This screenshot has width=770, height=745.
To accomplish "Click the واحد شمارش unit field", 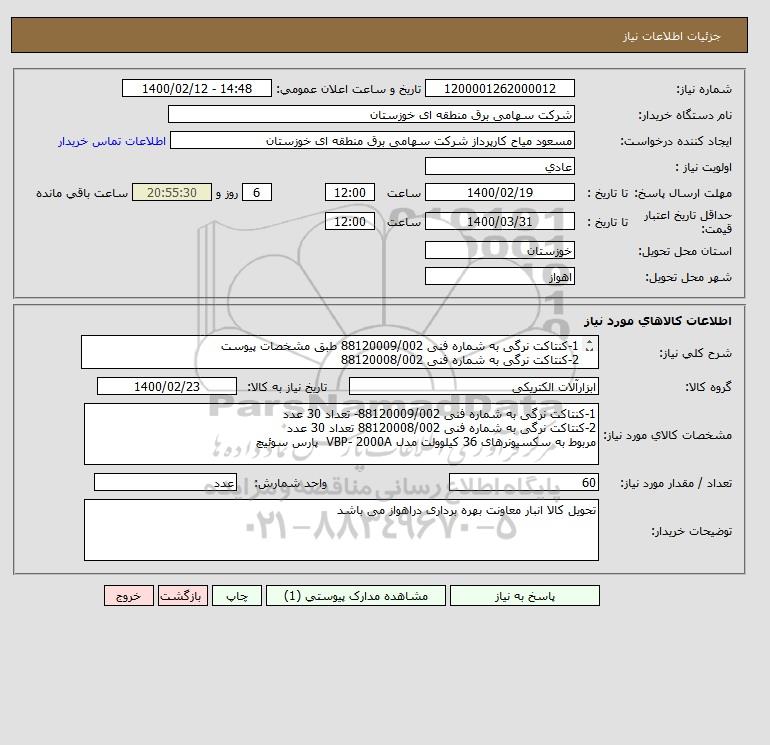I will point(165,482).
